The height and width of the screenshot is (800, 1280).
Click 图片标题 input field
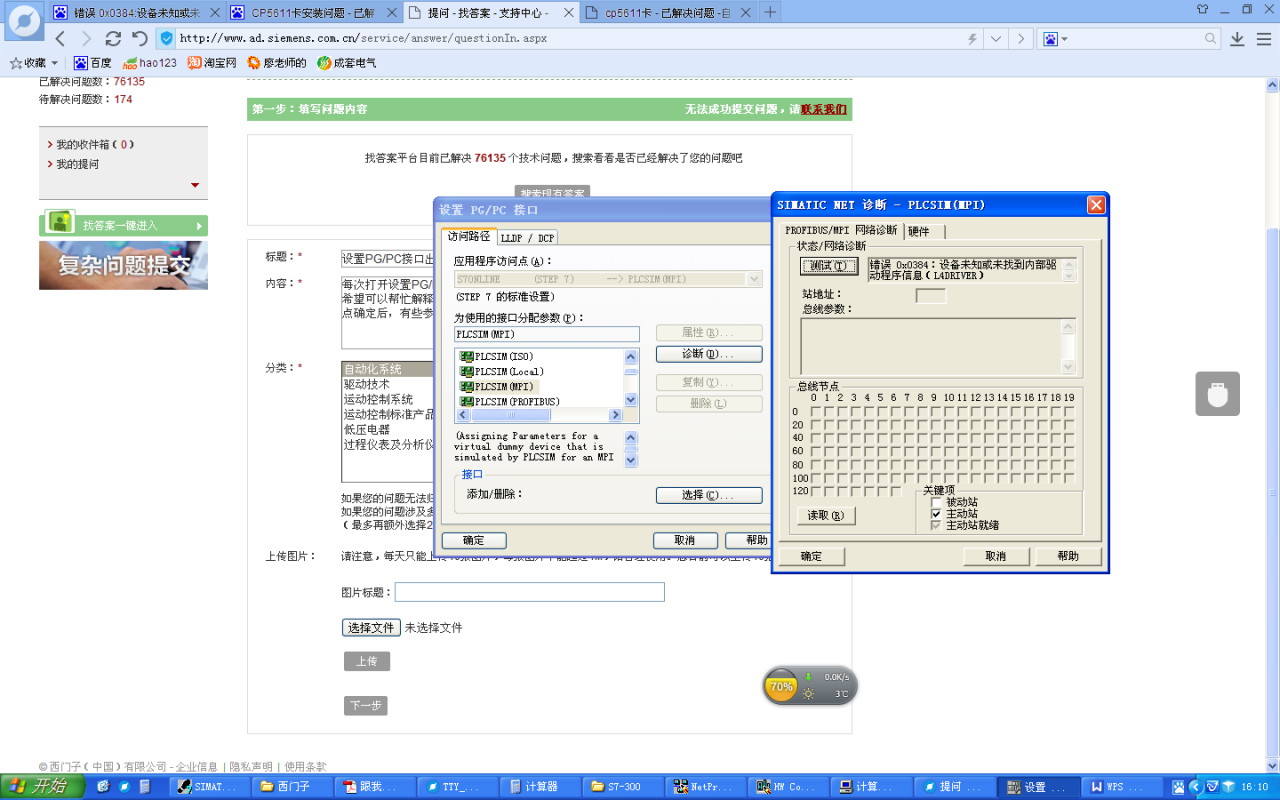point(529,592)
